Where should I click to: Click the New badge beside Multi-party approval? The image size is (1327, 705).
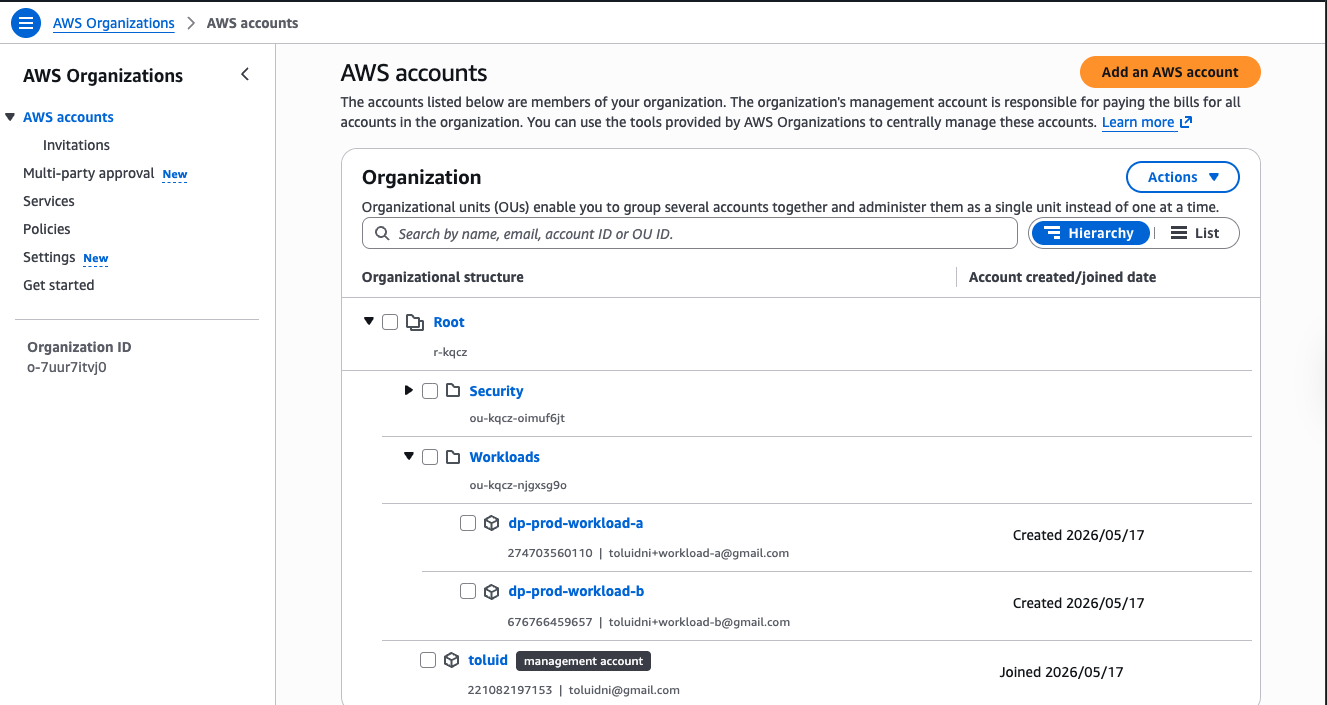(175, 174)
